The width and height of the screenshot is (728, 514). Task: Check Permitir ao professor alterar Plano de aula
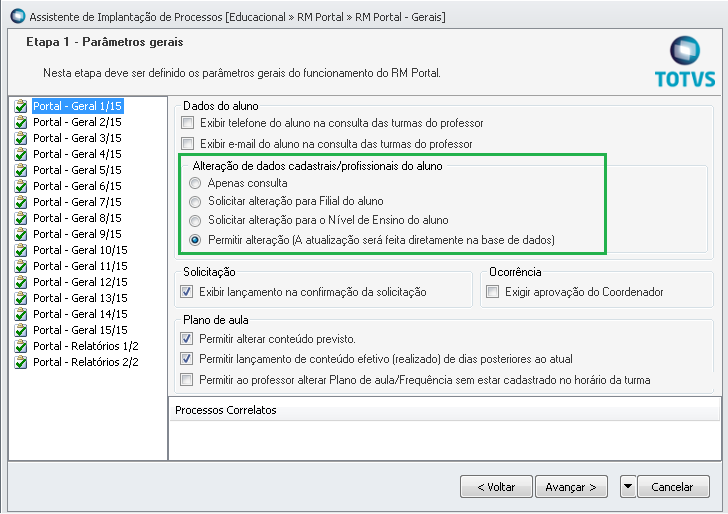point(187,379)
